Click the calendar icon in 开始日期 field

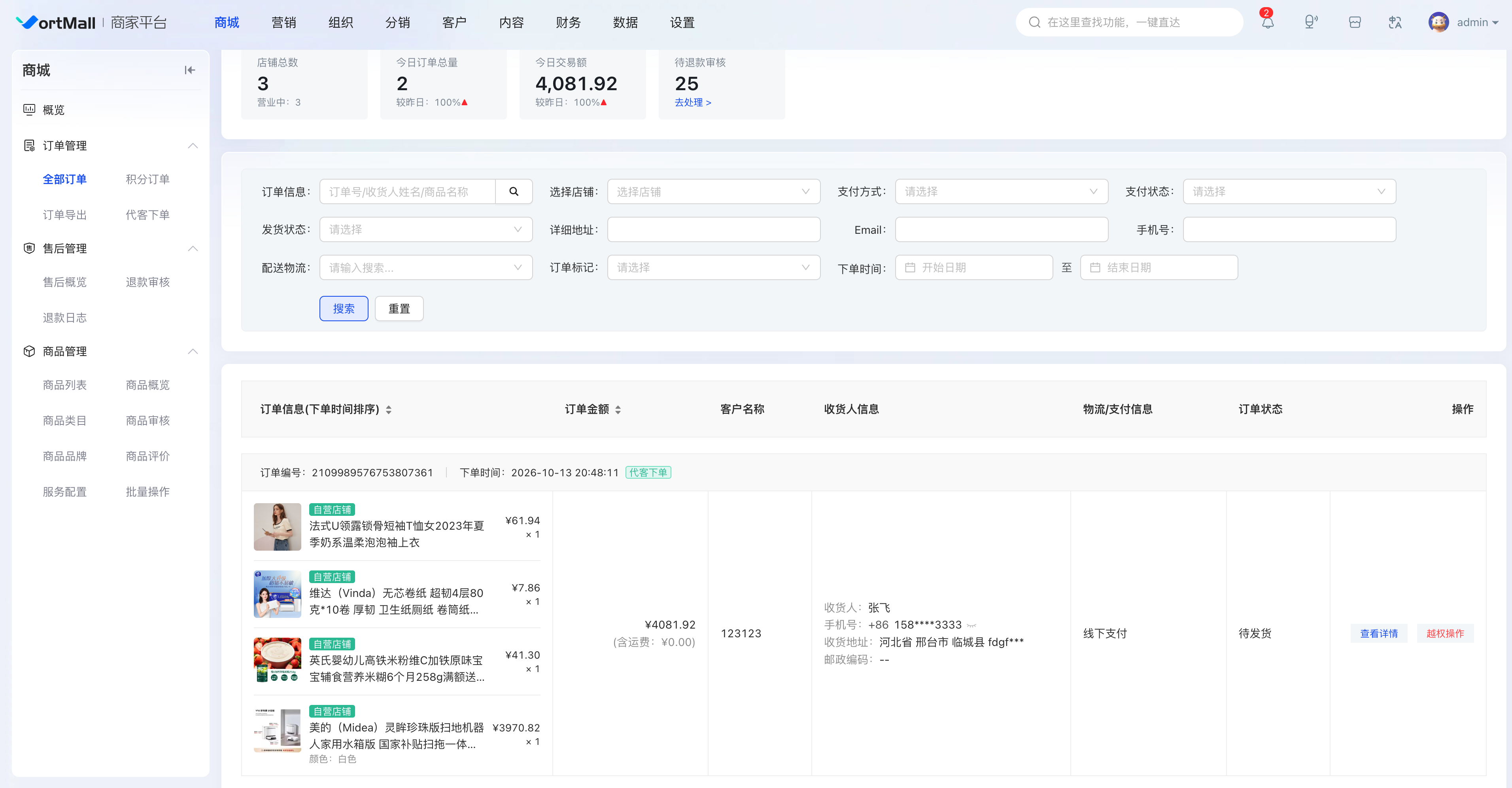click(910, 267)
